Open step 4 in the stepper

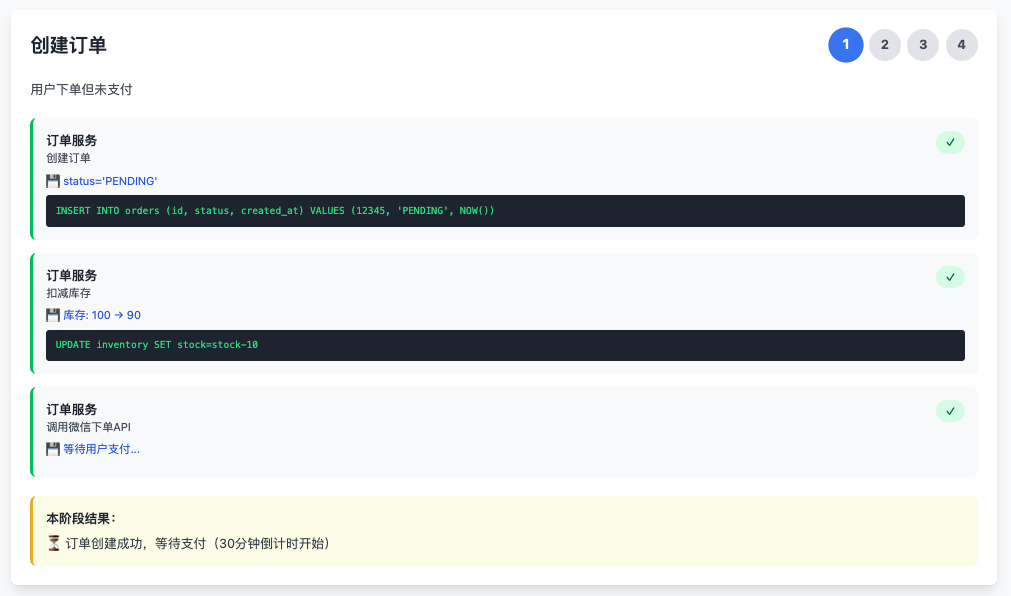pos(961,45)
